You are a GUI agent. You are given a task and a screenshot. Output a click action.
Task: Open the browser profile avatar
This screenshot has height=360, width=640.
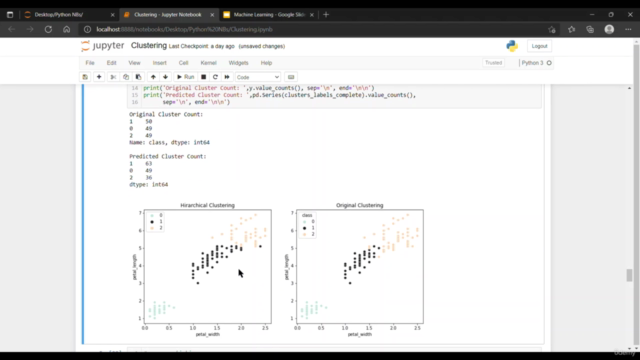[609, 29]
